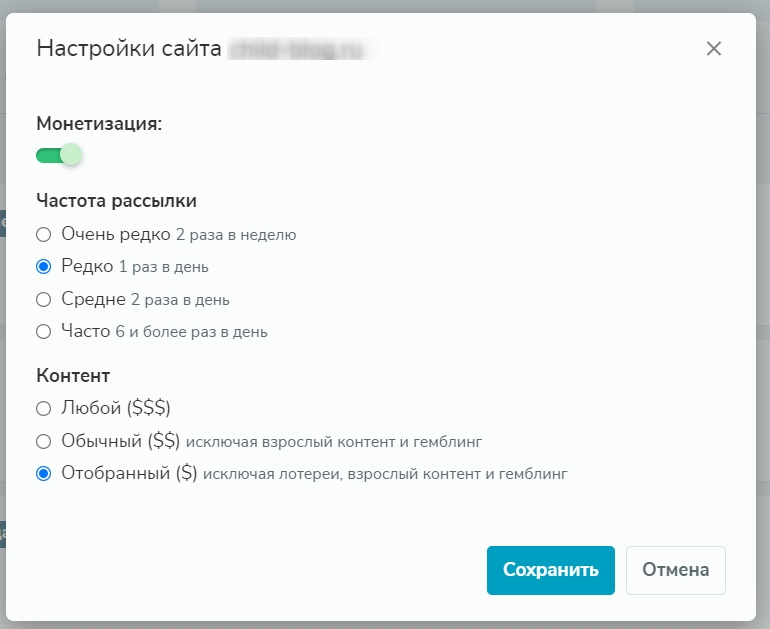Click the Настройки сайта dialog title

tap(128, 49)
